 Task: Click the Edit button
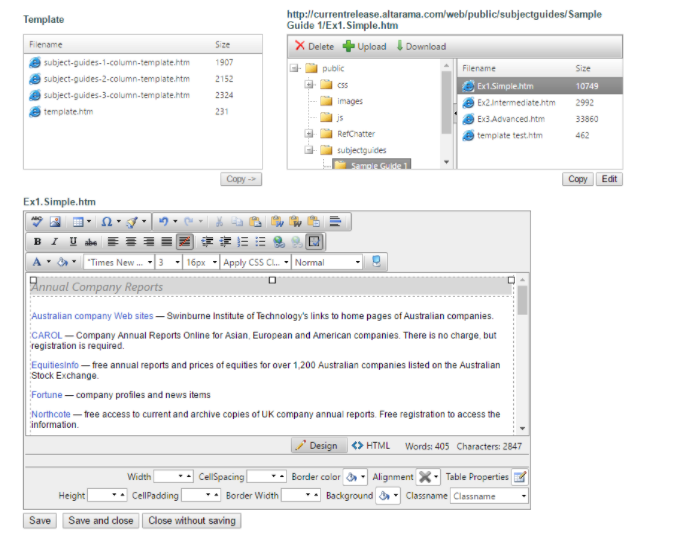(x=609, y=179)
